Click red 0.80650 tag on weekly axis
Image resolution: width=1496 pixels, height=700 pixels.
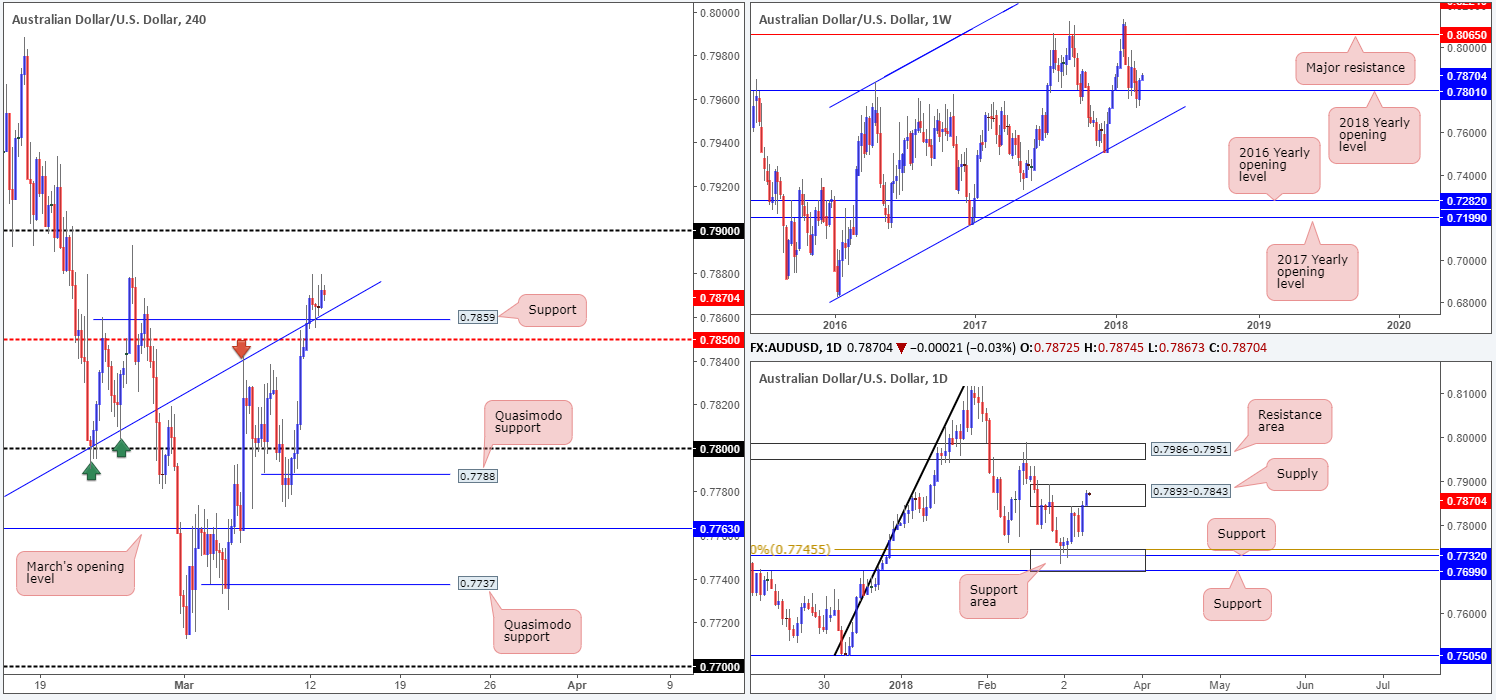click(x=1467, y=34)
